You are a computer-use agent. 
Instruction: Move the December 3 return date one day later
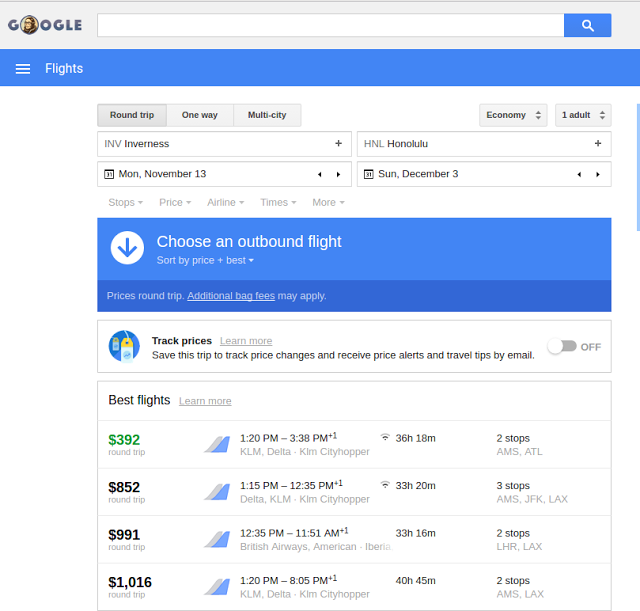[598, 174]
